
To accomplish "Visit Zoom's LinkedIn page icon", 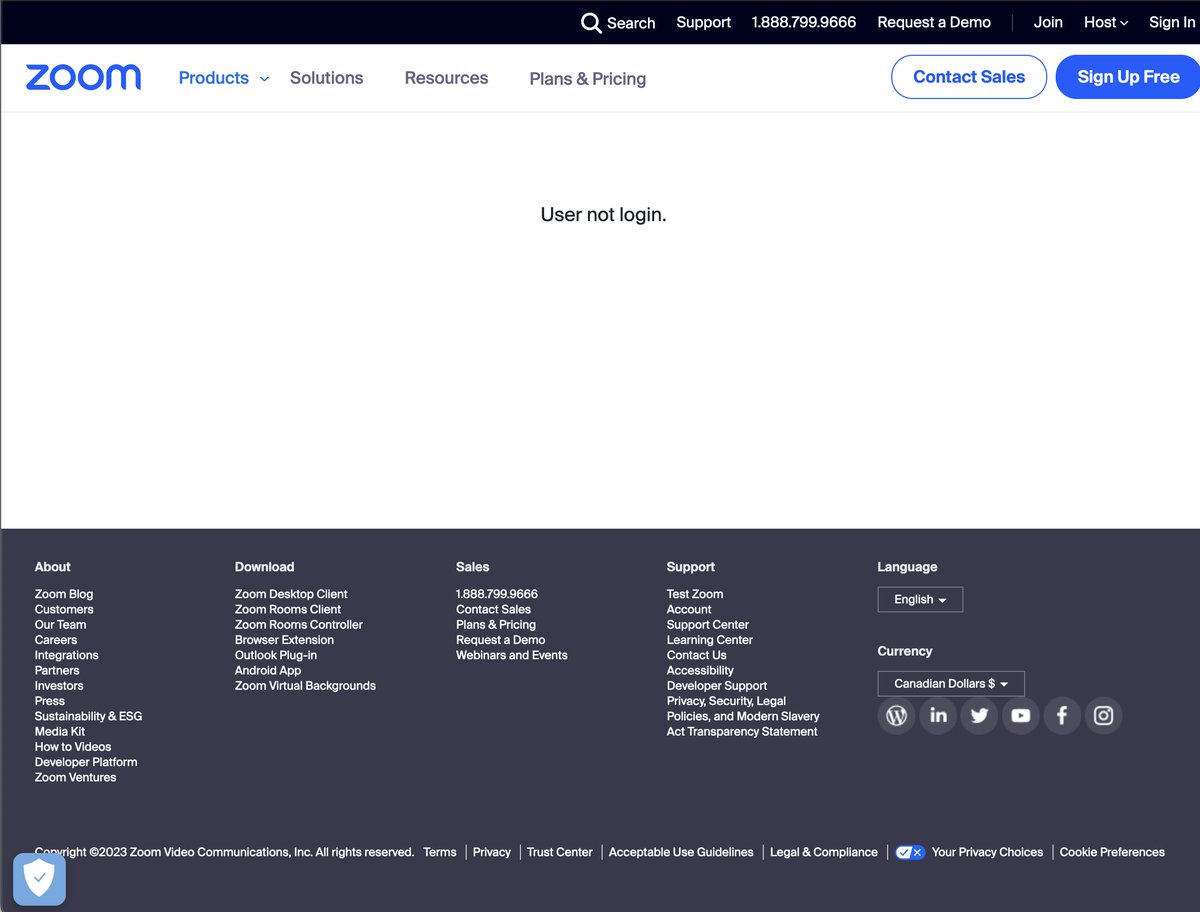I will coord(938,715).
